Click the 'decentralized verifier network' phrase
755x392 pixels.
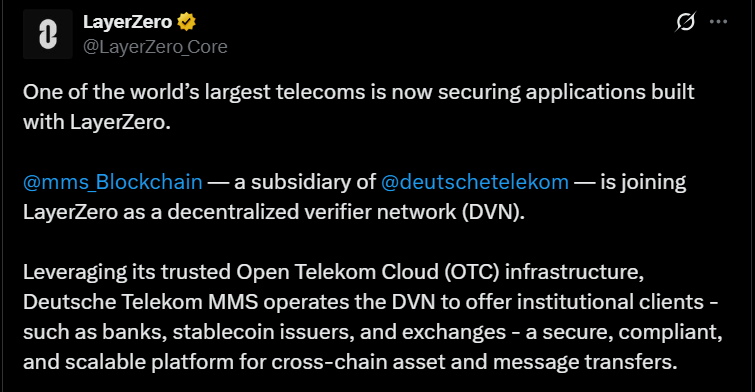coord(312,212)
